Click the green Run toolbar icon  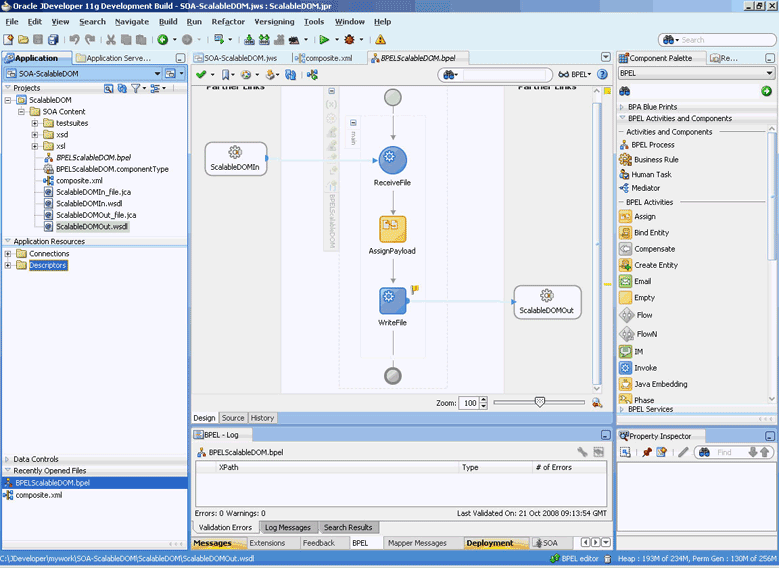(324, 40)
